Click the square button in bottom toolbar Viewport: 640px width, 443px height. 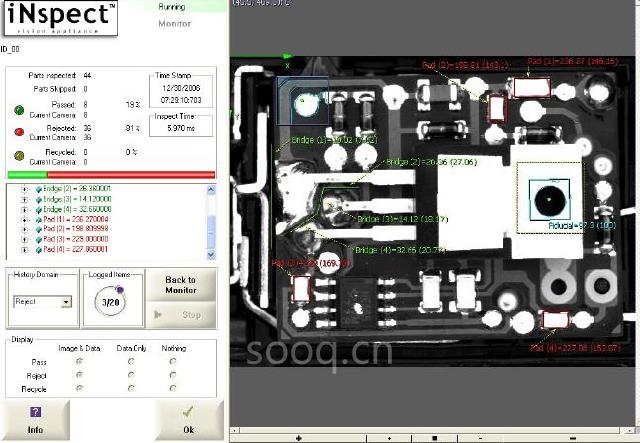click(x=434, y=438)
